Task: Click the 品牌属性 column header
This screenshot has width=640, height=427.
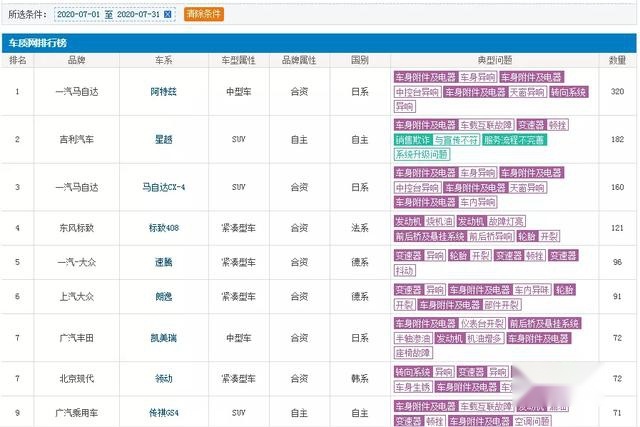Action: 299,60
